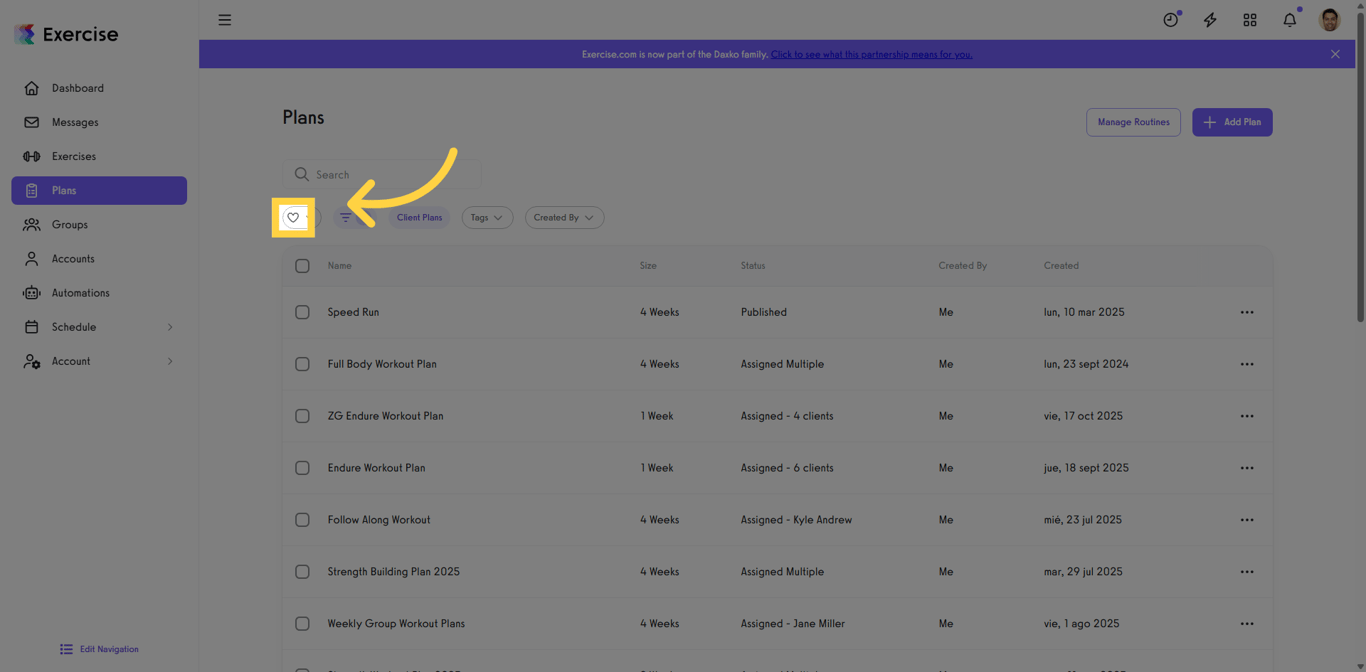Tick the Endure Workout Plan 1 Week checkbox
Image resolution: width=1366 pixels, height=672 pixels.
coord(302,468)
